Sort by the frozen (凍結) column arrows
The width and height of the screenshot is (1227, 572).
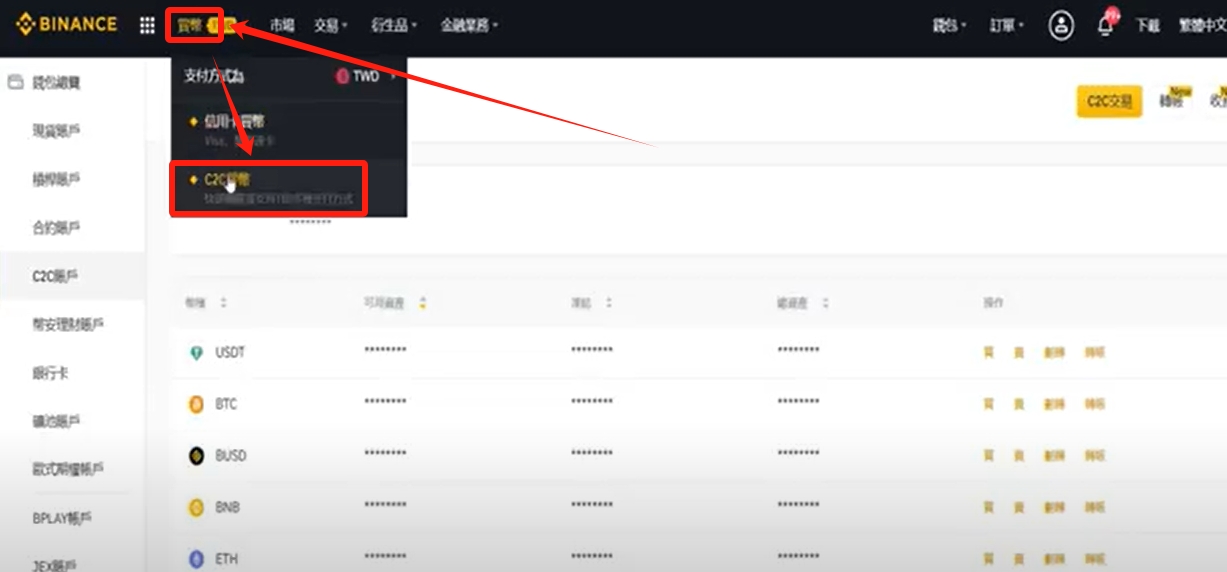click(x=608, y=302)
